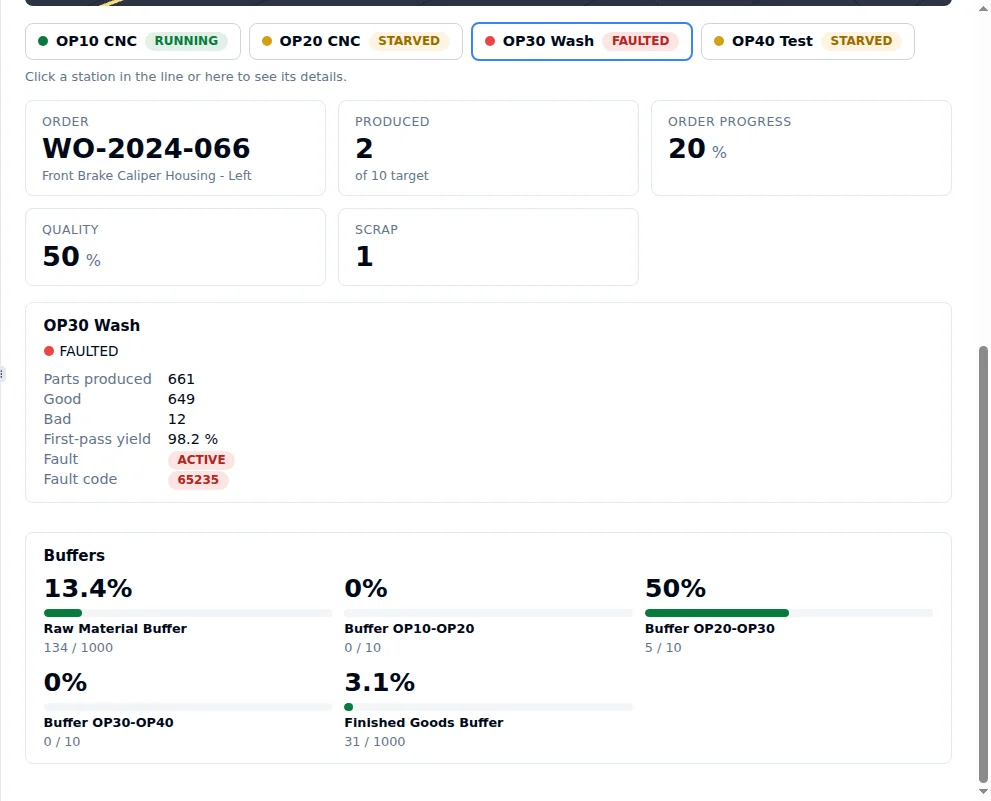Click the Buffer OP20-OP30 count 5 / 10
This screenshot has height=801, width=991.
pyautogui.click(x=663, y=648)
